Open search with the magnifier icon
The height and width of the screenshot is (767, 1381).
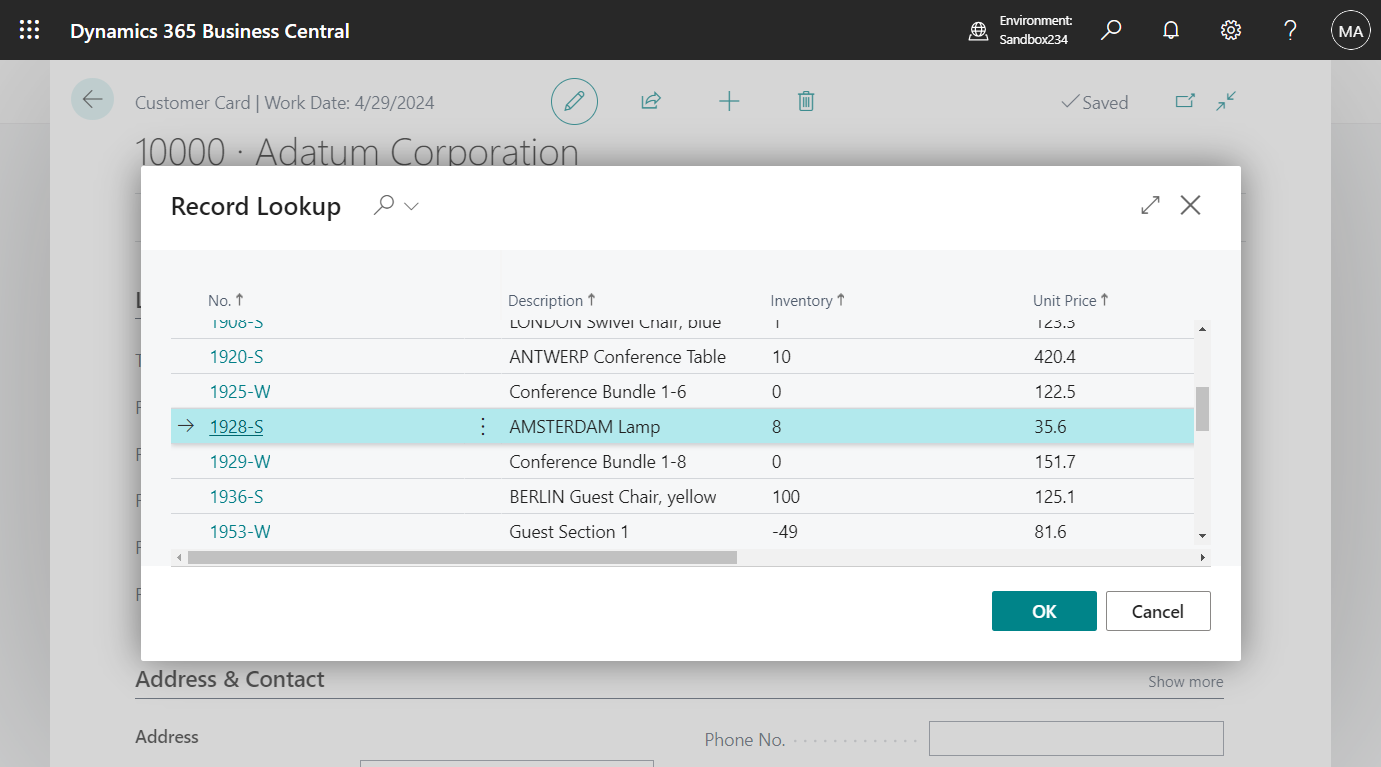click(x=1111, y=30)
